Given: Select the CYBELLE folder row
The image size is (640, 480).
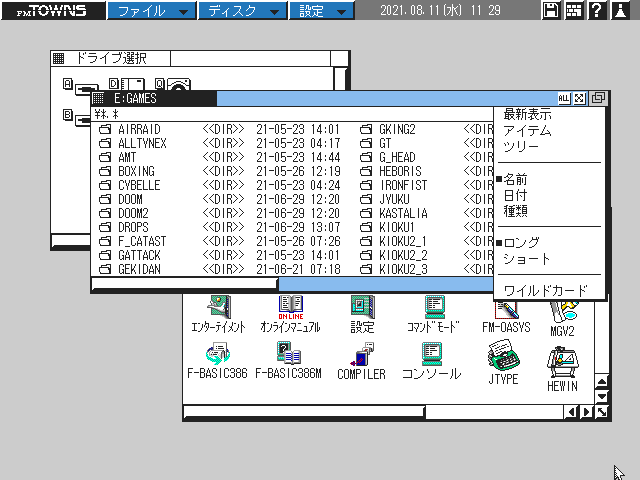Looking at the screenshot, I should (220, 185).
